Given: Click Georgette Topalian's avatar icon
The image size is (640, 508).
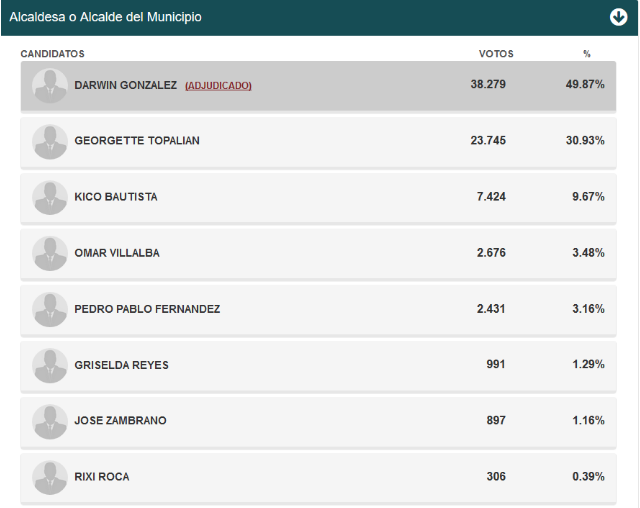Looking at the screenshot, I should coord(50,142).
